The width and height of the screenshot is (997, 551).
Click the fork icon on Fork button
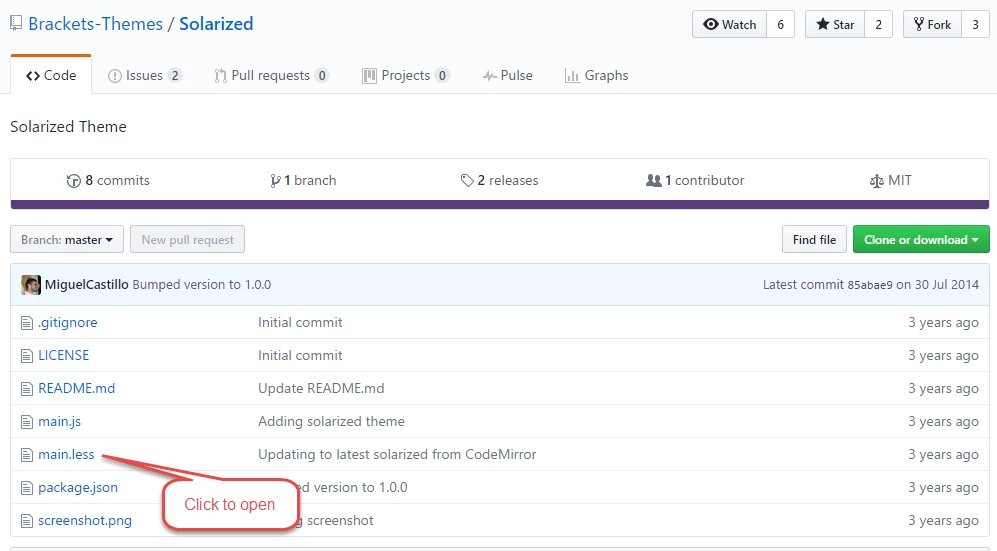click(x=919, y=24)
